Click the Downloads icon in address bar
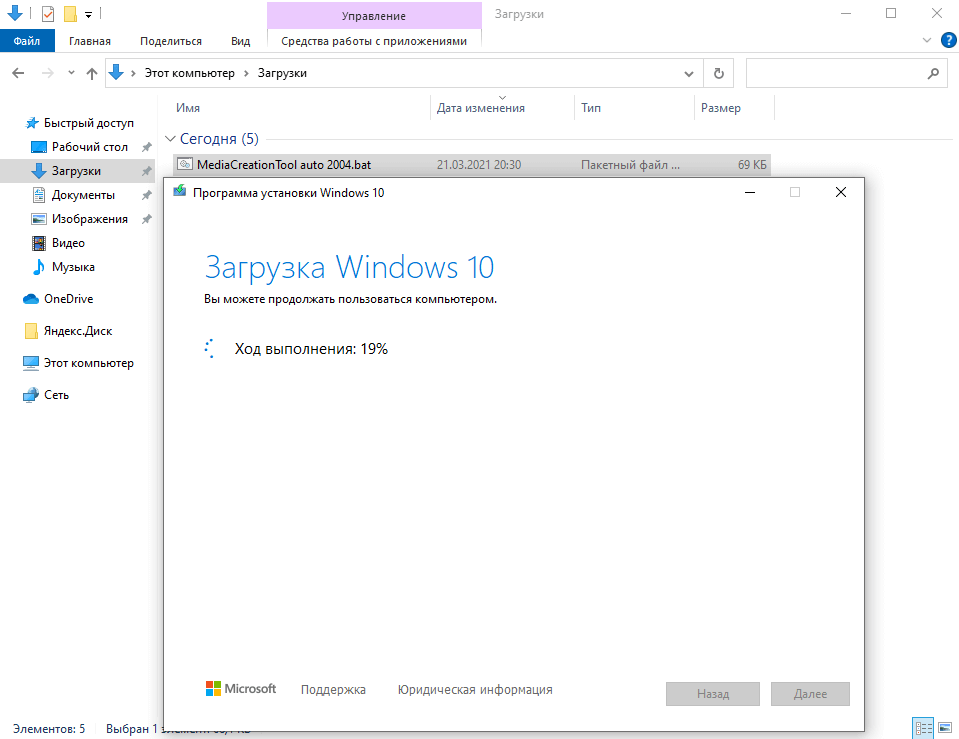Viewport: 959px width, 739px height. pyautogui.click(x=116, y=73)
